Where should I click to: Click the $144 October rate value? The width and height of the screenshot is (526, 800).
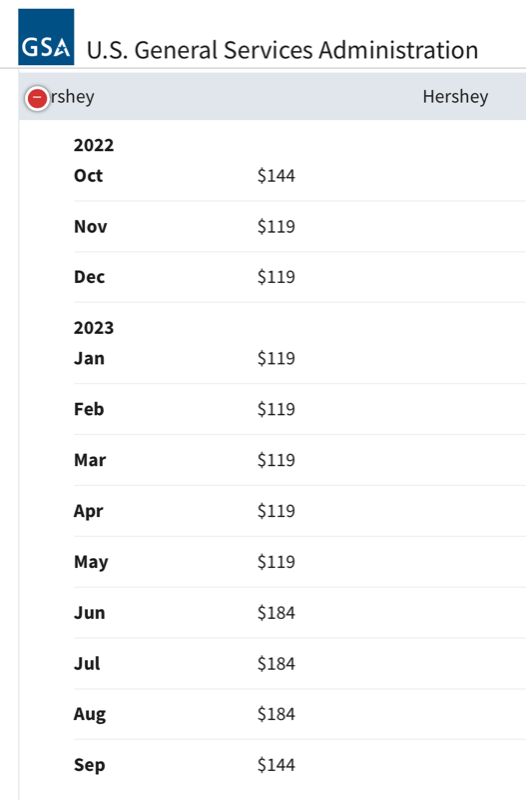coord(276,176)
